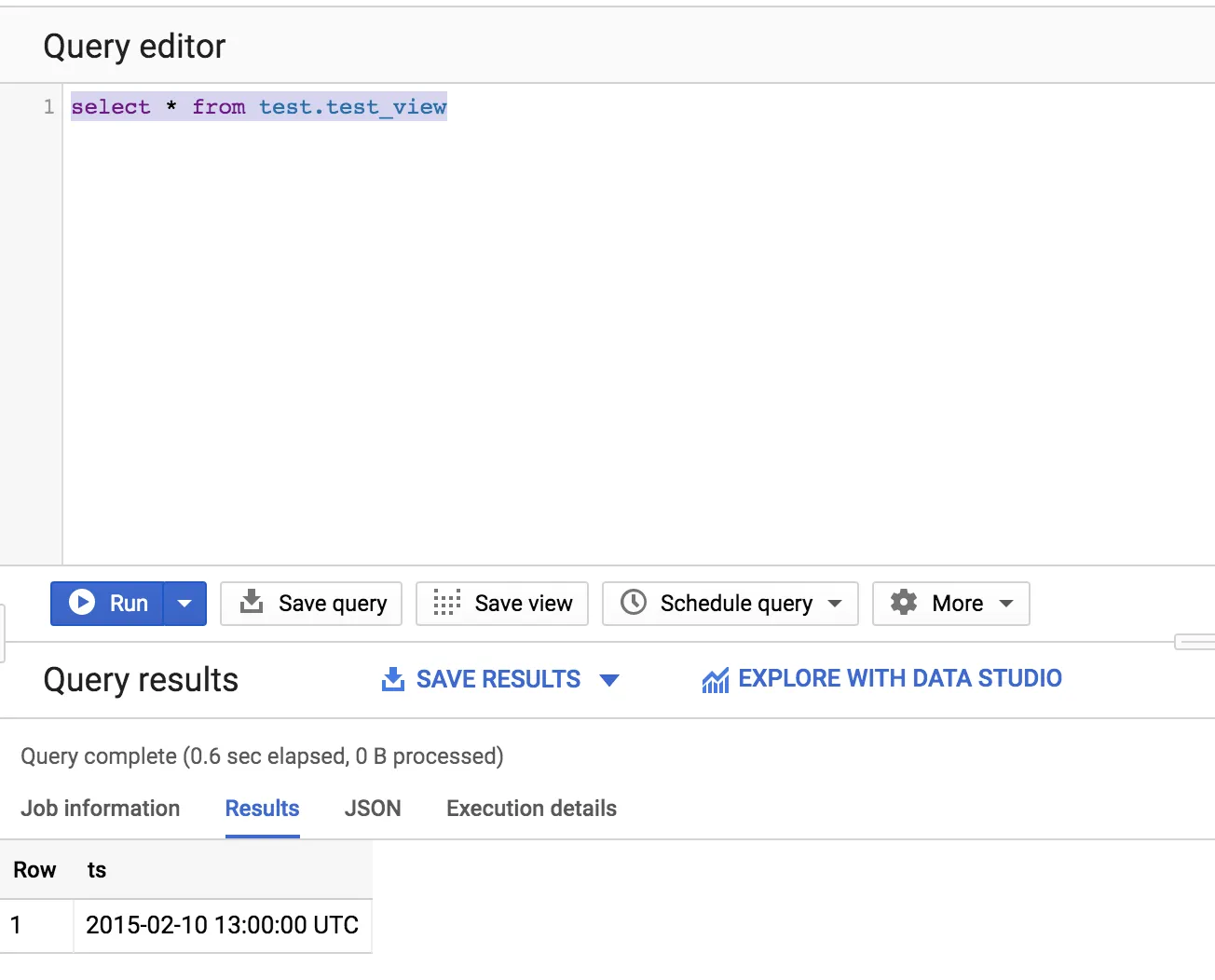Screen dimensions: 1215x980
Task: Switch to the JSON tab
Action: click(373, 809)
